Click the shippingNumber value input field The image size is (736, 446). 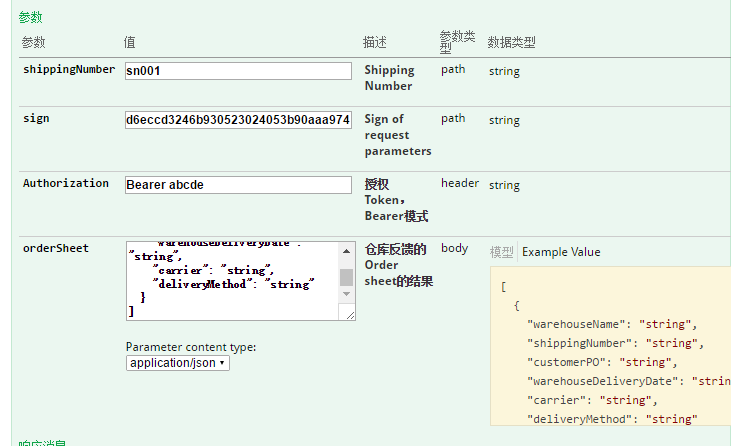pyautogui.click(x=238, y=71)
